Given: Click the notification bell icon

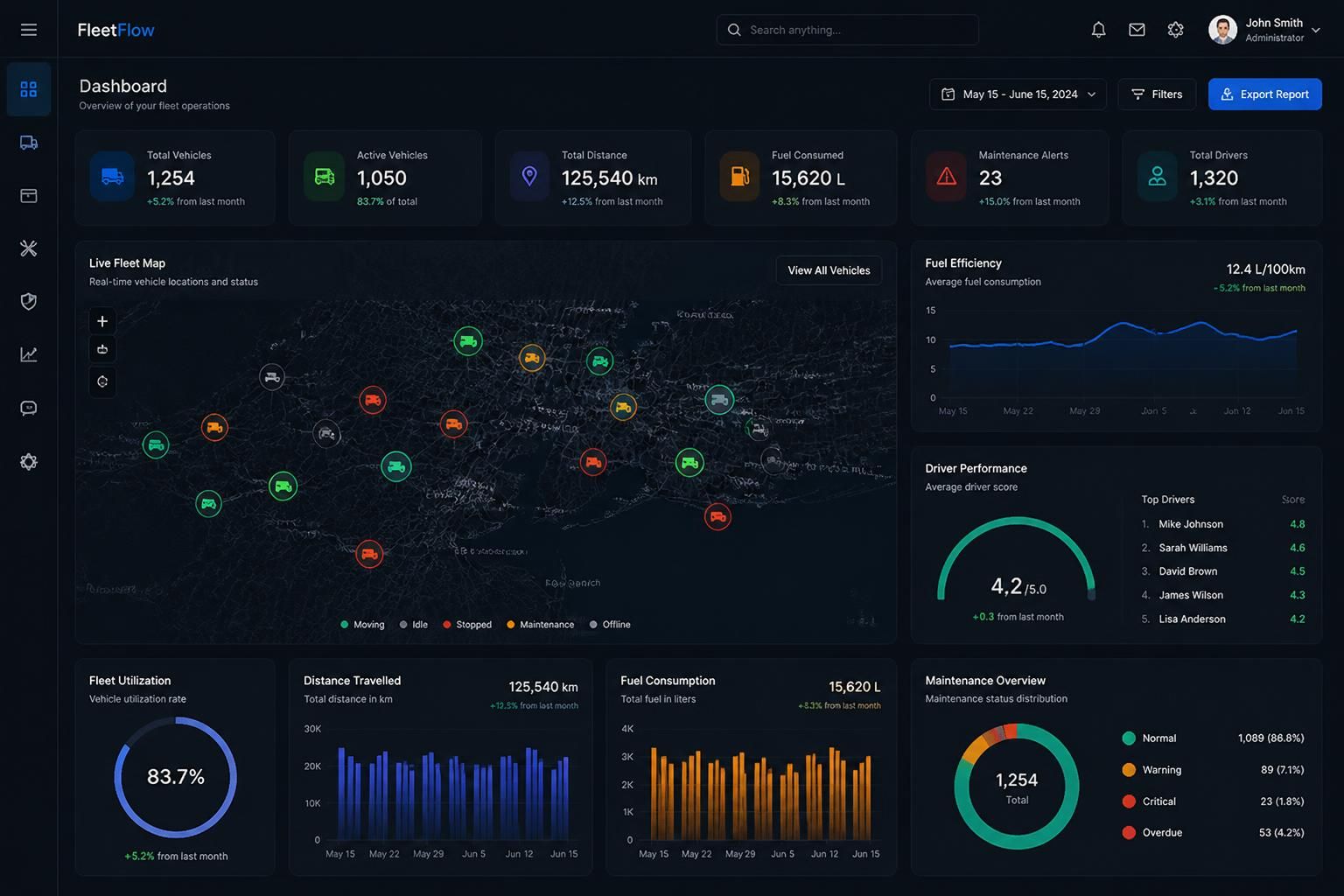Looking at the screenshot, I should pyautogui.click(x=1098, y=30).
